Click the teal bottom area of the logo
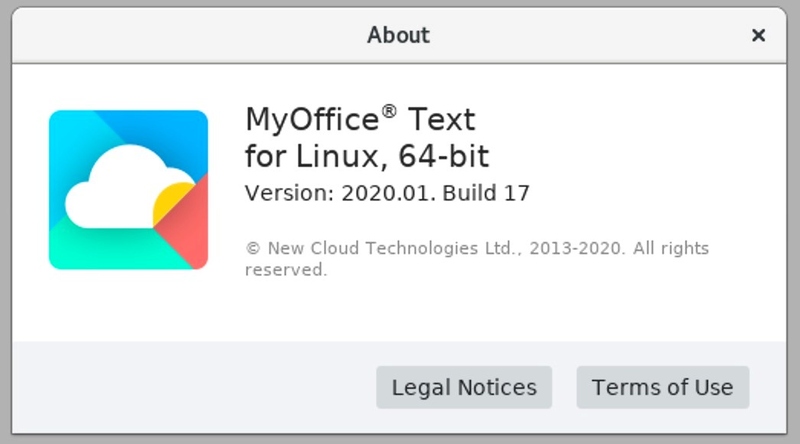Screen dimensions: 800x444 click(100, 250)
